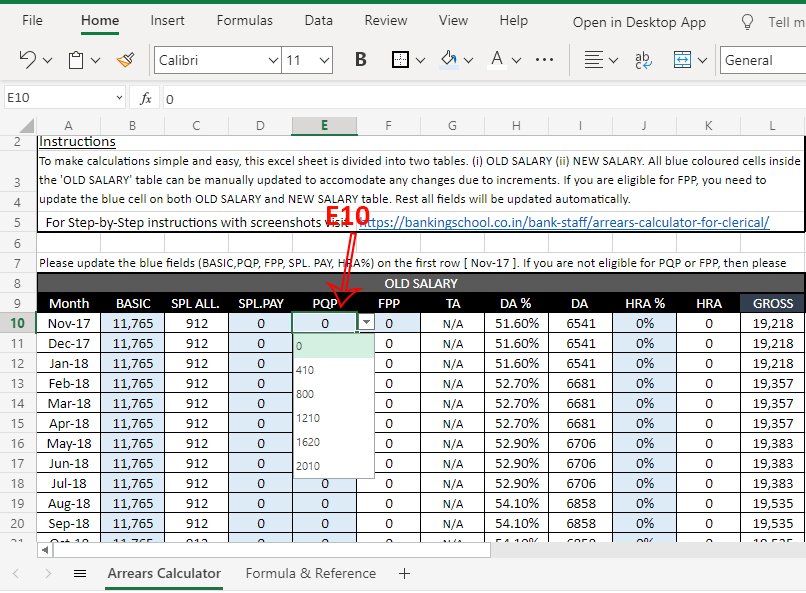Click the Paste clipboard icon

(x=76, y=60)
